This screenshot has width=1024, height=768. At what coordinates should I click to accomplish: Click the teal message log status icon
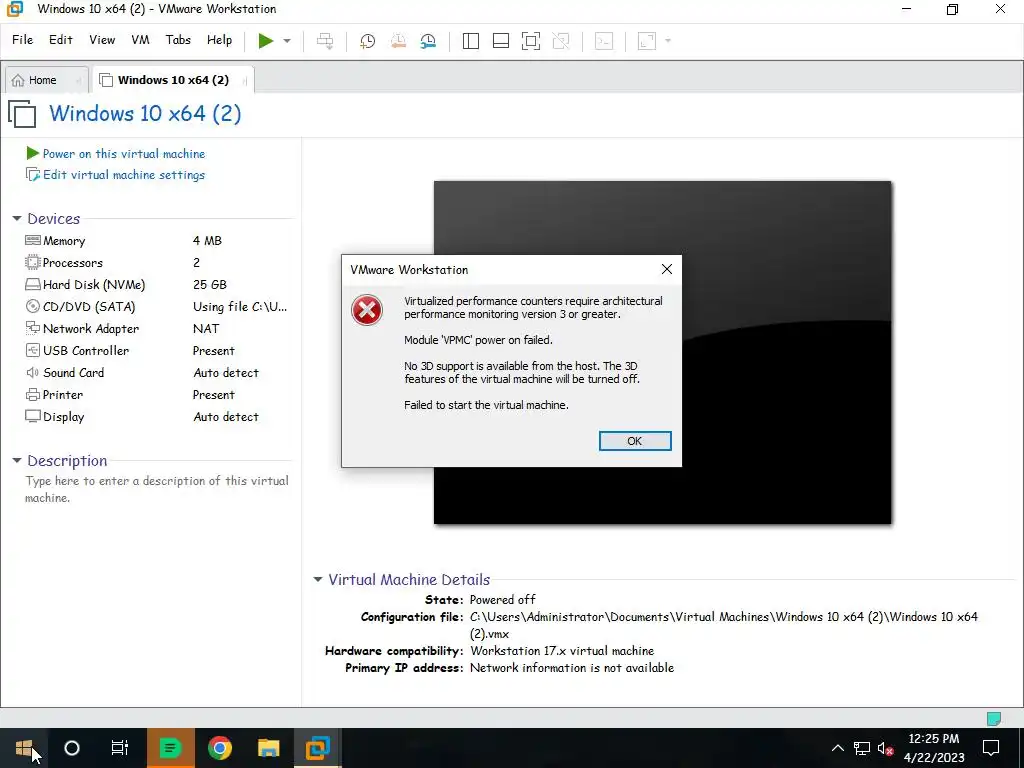[x=993, y=718]
